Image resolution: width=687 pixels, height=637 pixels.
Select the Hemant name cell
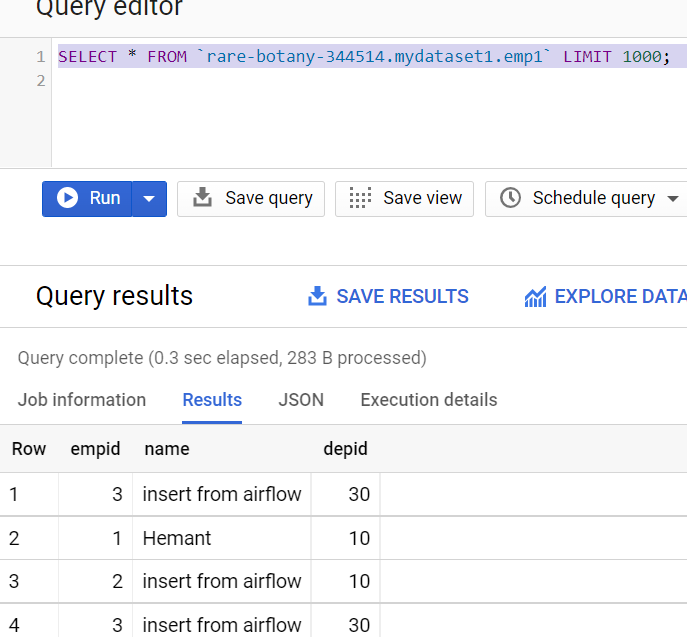click(x=177, y=538)
